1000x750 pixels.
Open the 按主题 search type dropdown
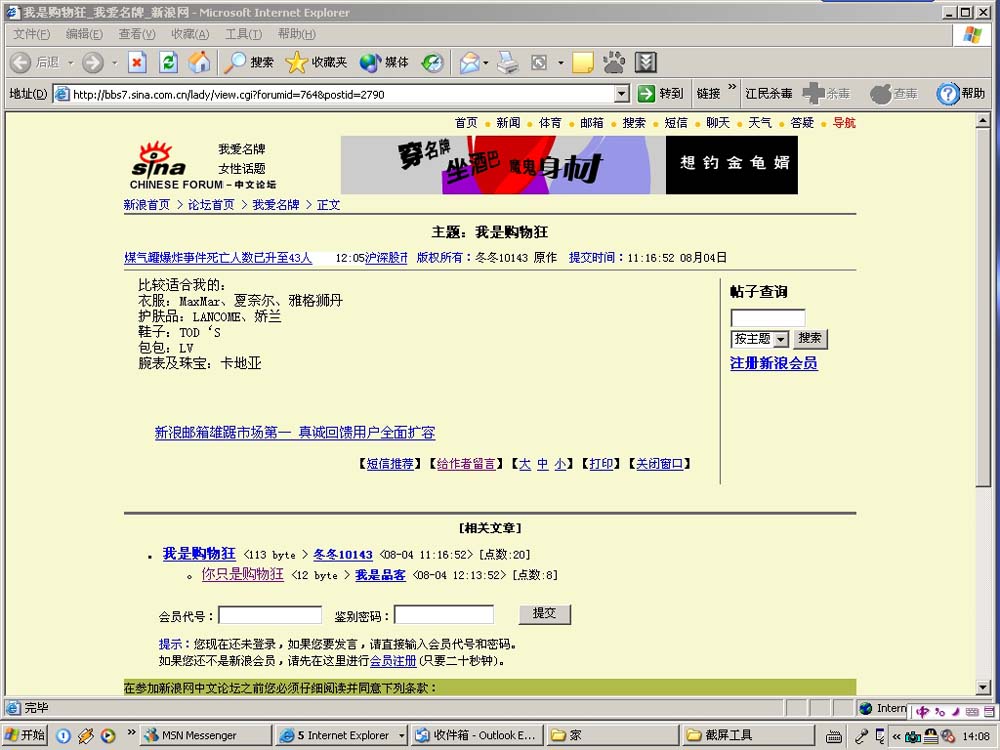tap(781, 339)
